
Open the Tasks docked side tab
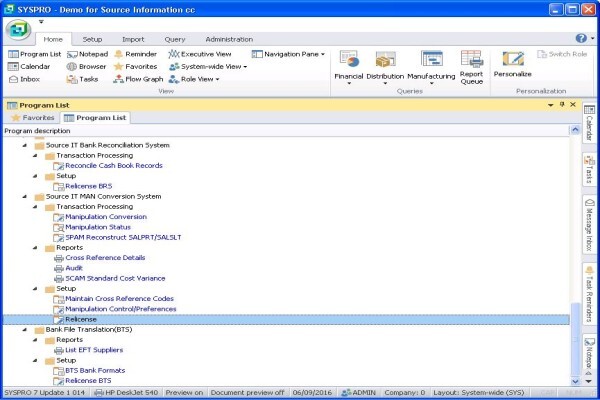[589, 169]
